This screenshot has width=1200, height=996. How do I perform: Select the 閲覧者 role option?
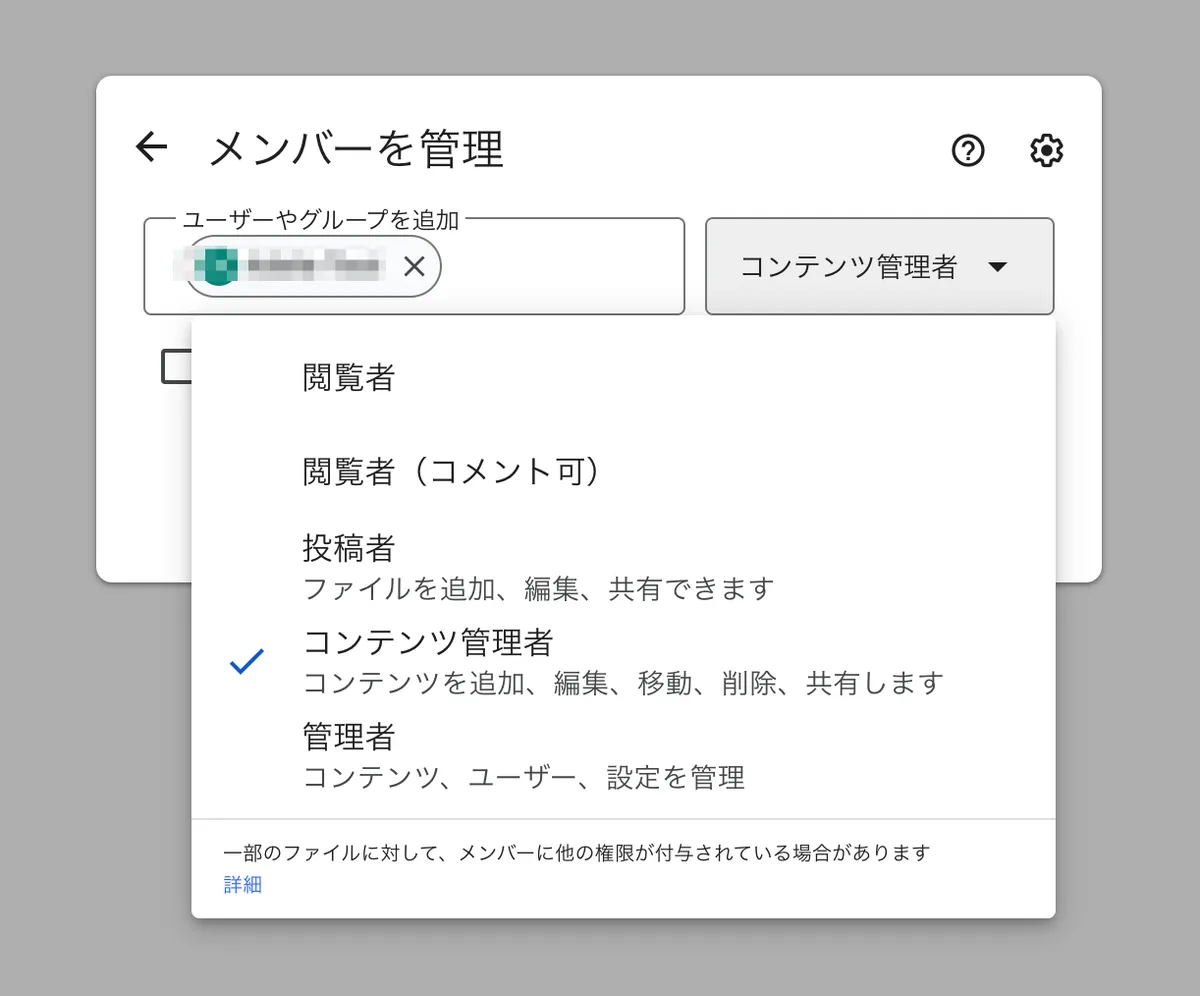(349, 378)
